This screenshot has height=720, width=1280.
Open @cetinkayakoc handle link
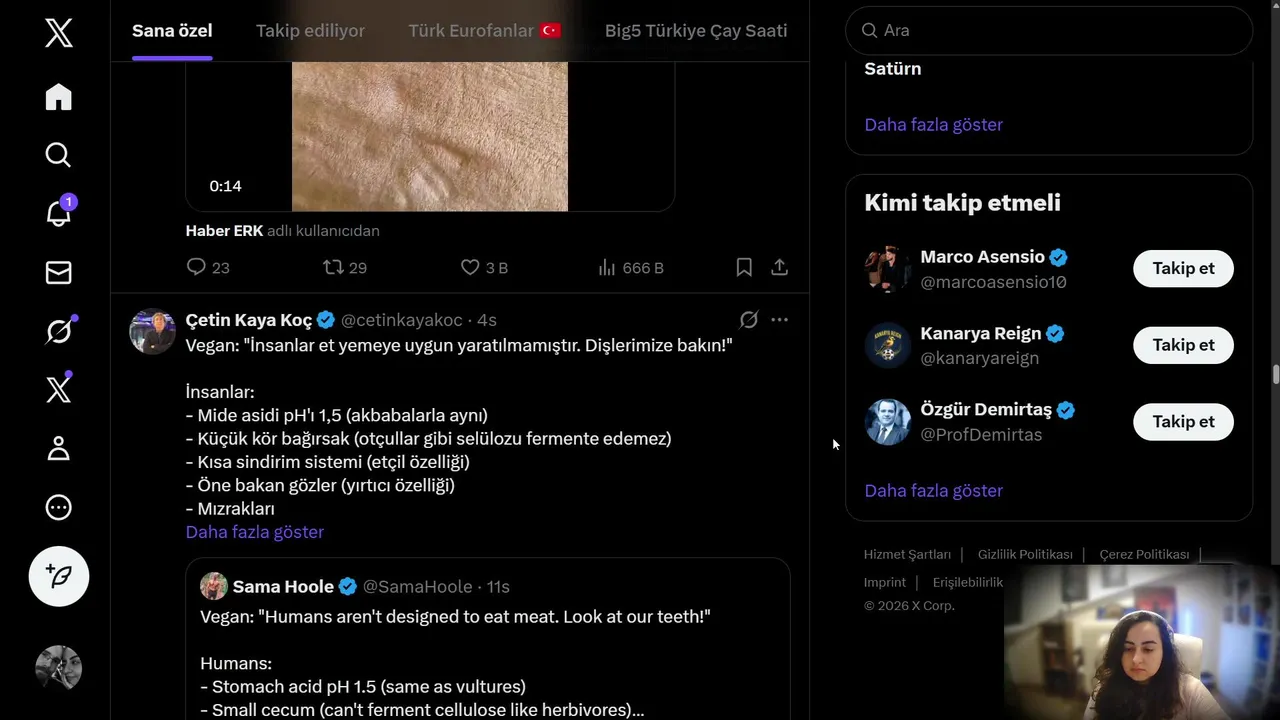pyautogui.click(x=402, y=320)
